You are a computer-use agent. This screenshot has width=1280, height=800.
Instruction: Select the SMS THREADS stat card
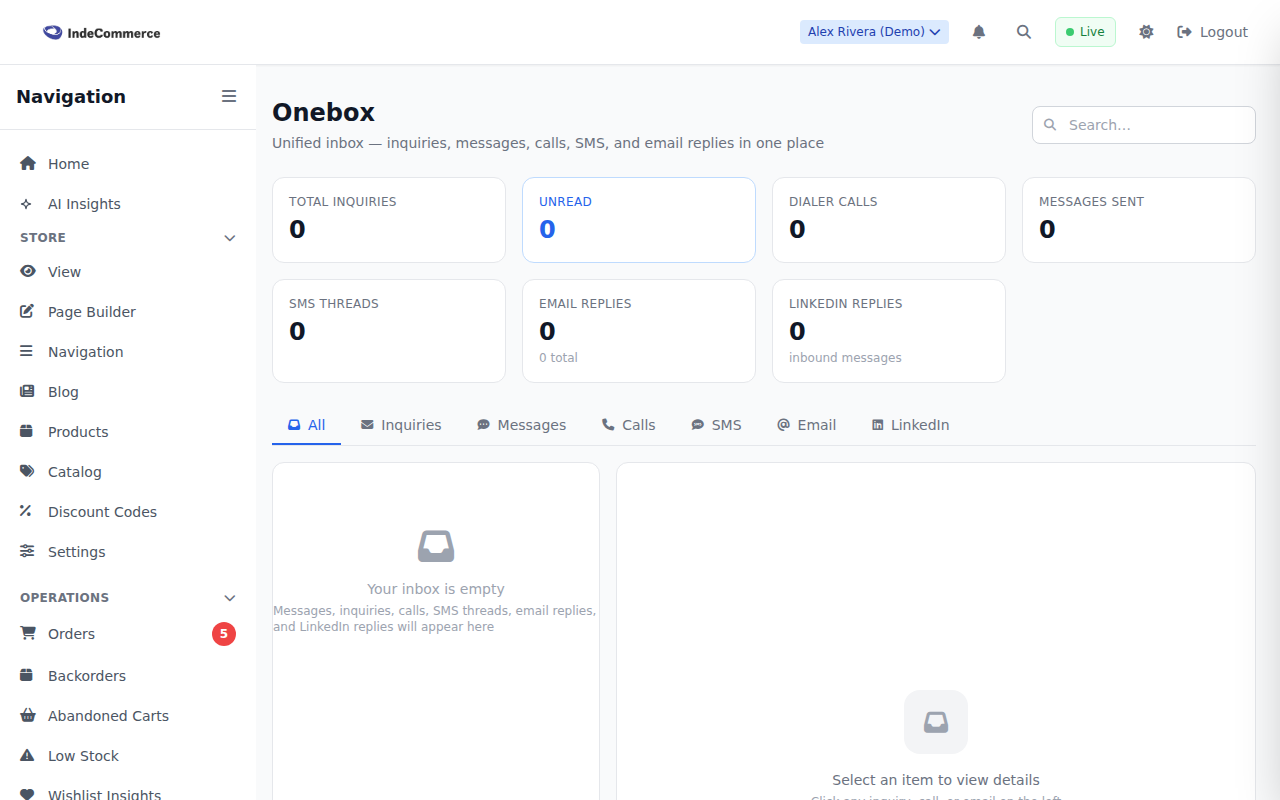pyautogui.click(x=389, y=331)
